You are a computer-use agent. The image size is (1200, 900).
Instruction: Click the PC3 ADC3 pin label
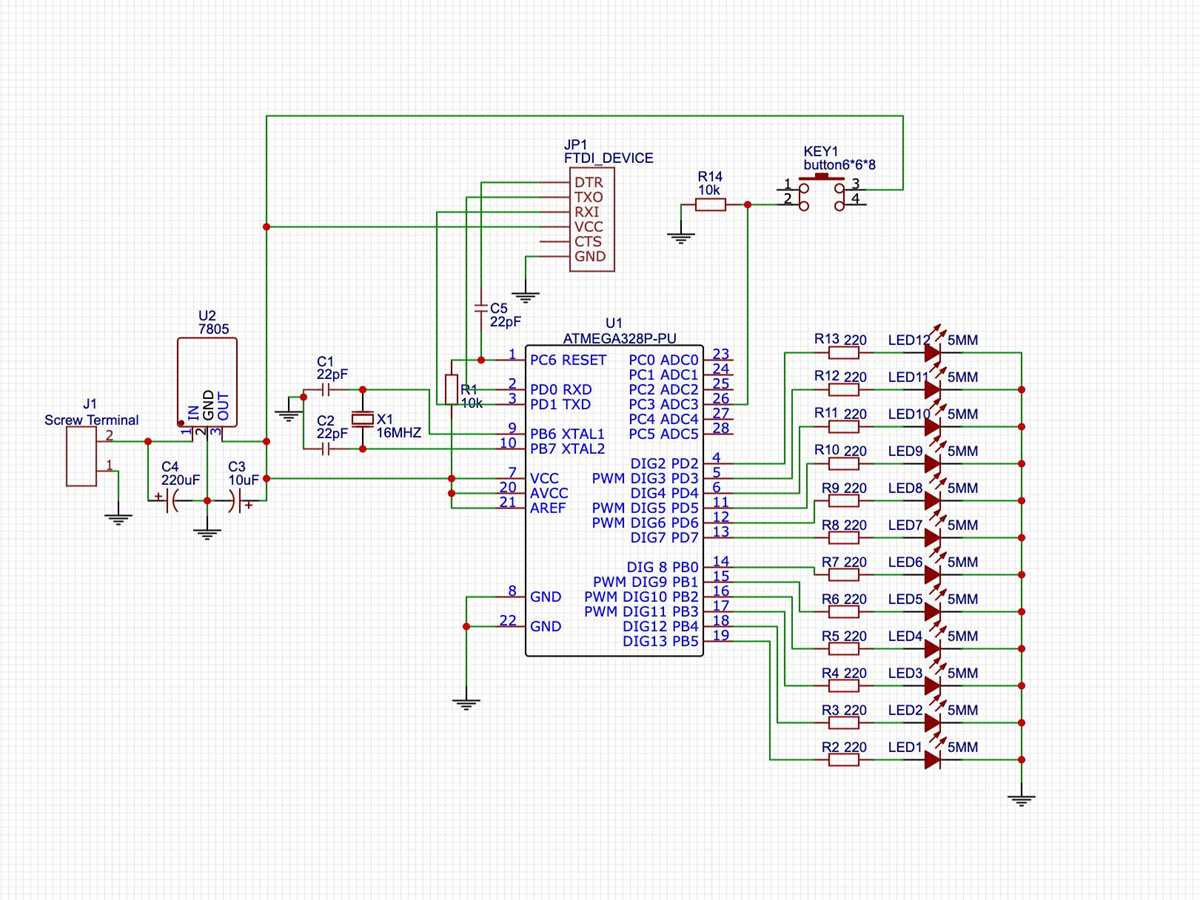tap(664, 404)
